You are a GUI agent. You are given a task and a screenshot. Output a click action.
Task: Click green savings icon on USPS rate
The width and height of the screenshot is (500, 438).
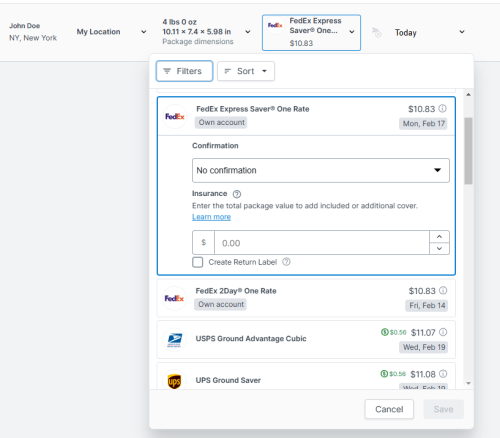click(x=385, y=332)
